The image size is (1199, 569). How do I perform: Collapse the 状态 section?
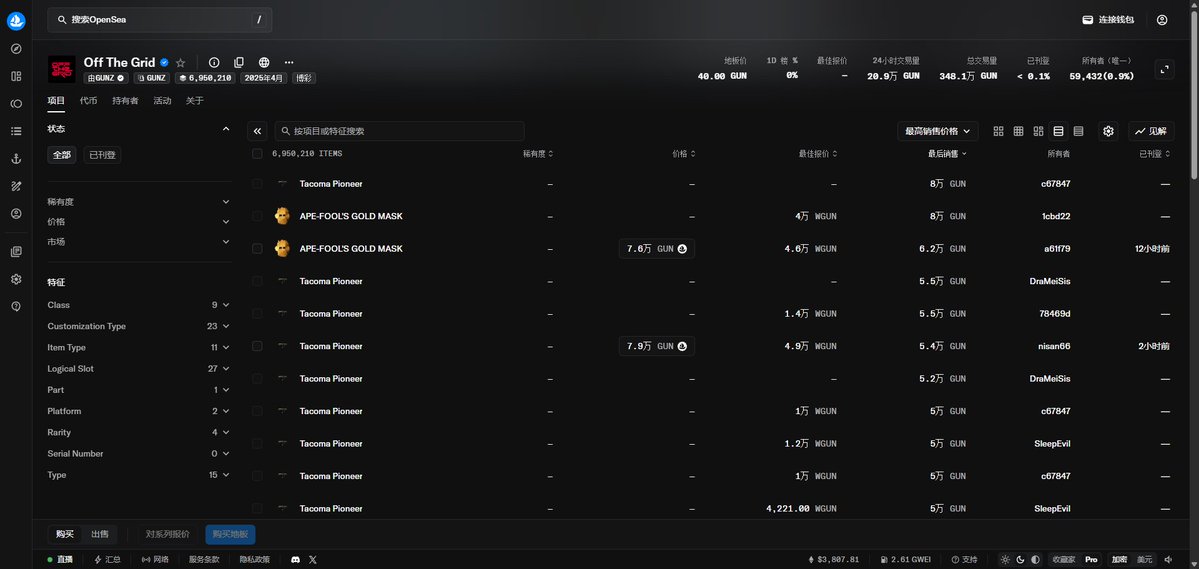coord(226,129)
